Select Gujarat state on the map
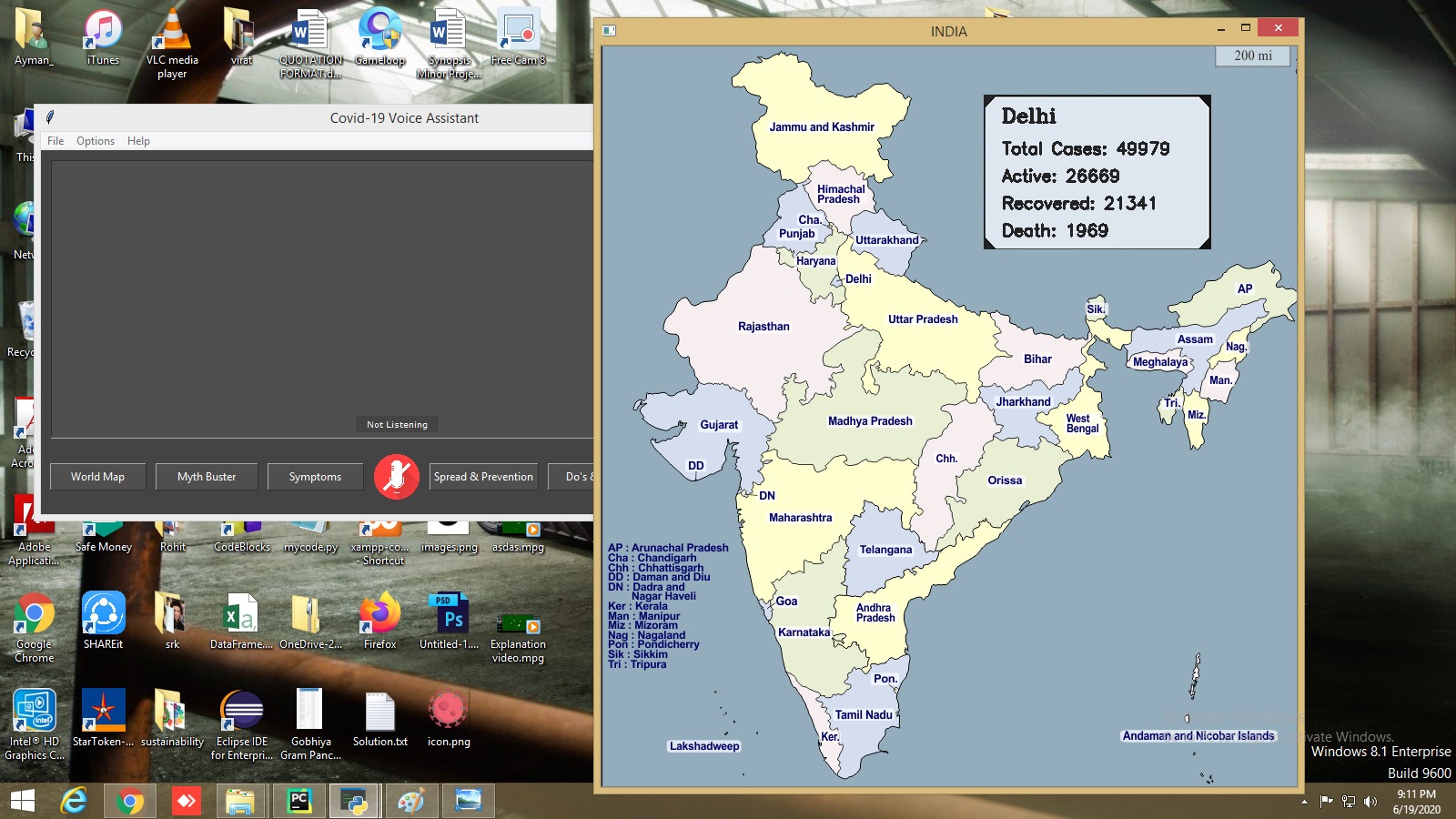 click(x=719, y=425)
